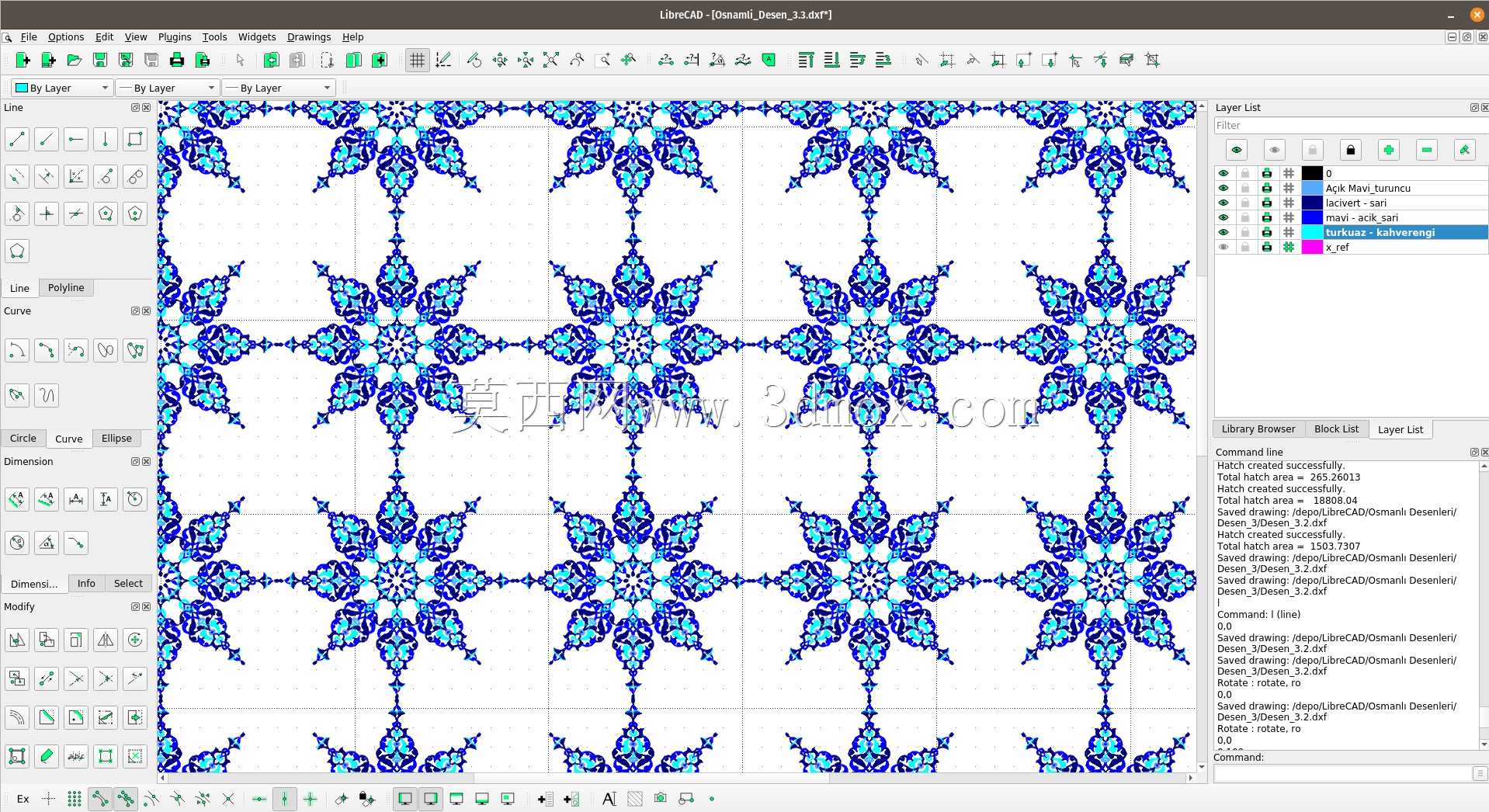Select the Mirror tool in Modify panel
The height and width of the screenshot is (812, 1489).
106,640
